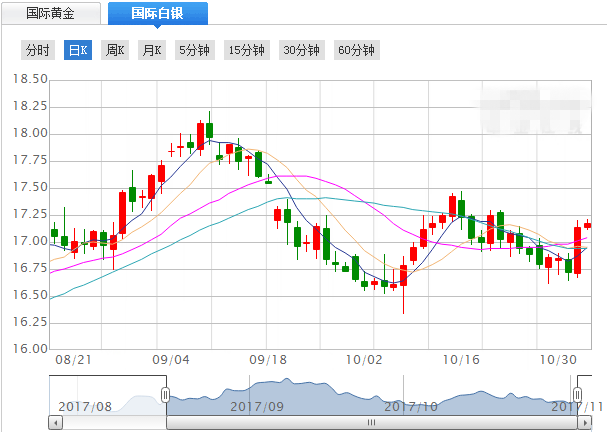Select the 日K daily candlestick view

(77, 50)
